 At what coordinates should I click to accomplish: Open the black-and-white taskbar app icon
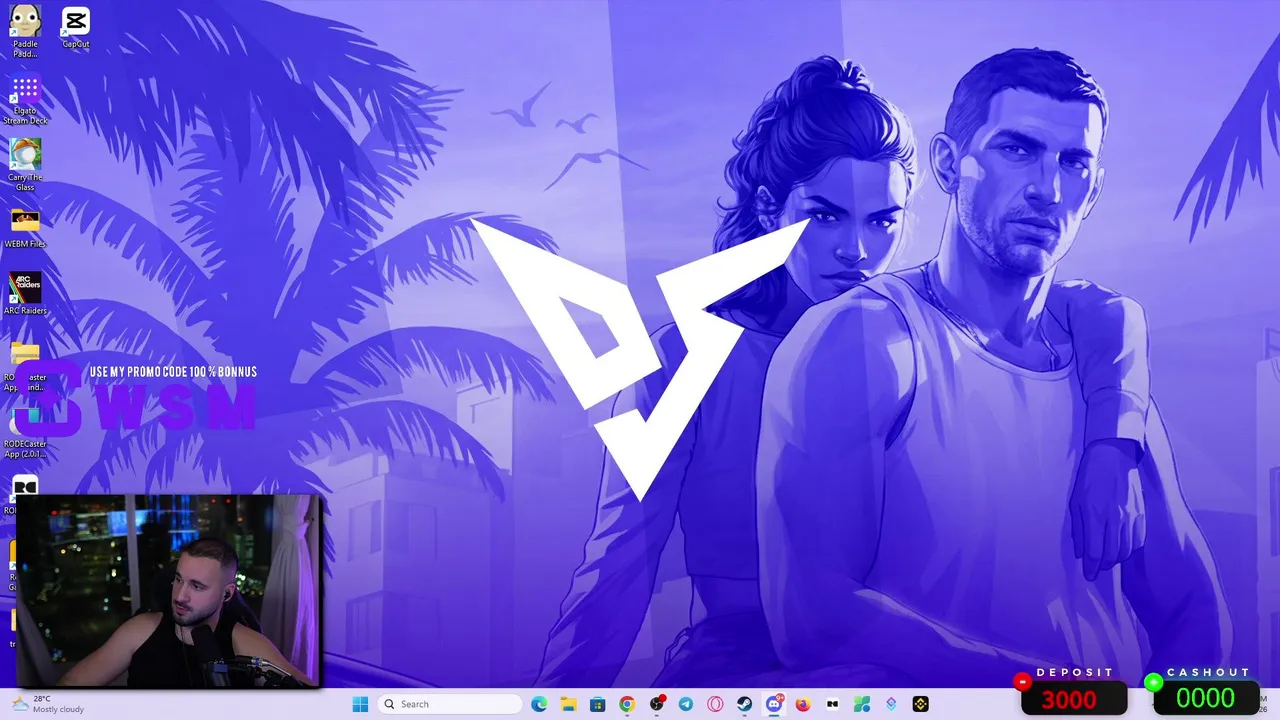(832, 704)
